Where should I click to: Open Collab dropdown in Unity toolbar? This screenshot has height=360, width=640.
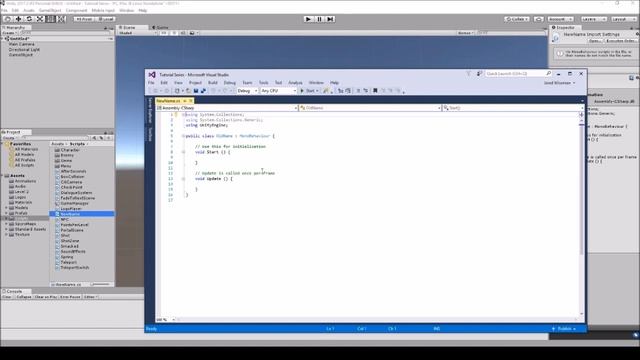click(x=517, y=19)
